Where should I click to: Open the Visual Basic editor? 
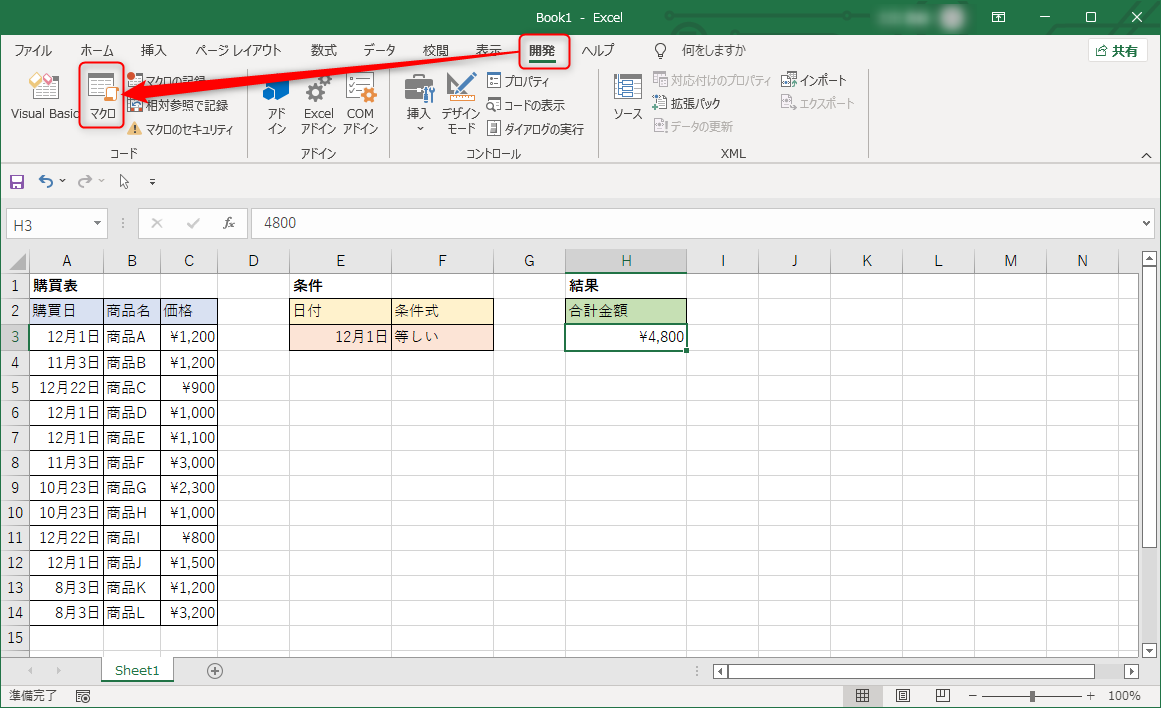[x=44, y=97]
